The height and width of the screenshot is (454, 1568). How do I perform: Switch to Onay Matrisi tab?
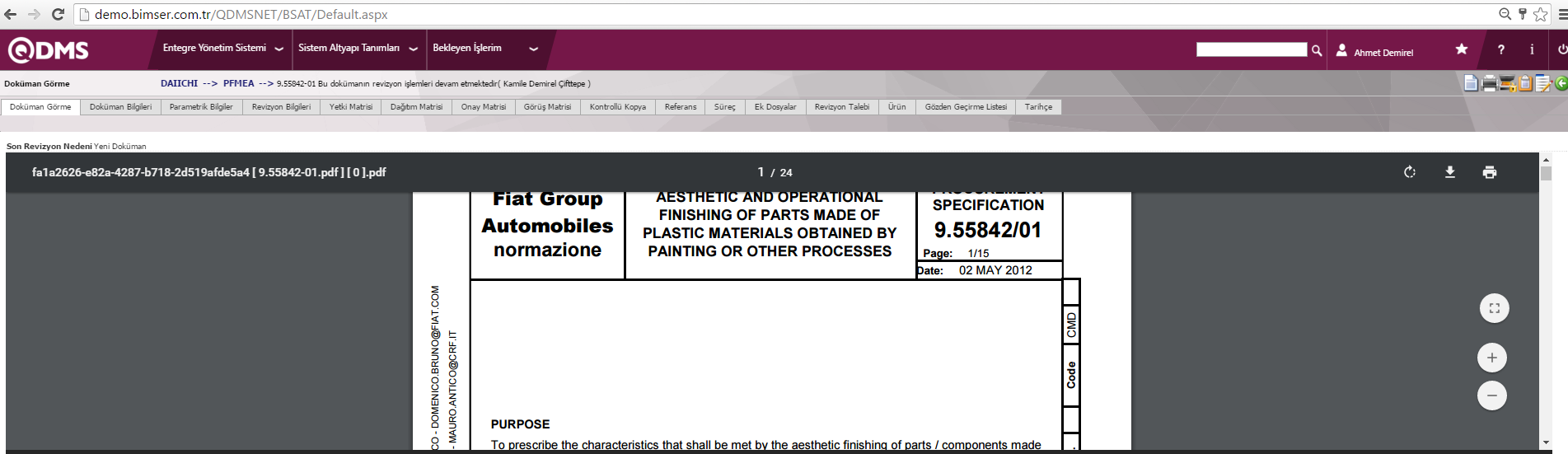tap(484, 107)
